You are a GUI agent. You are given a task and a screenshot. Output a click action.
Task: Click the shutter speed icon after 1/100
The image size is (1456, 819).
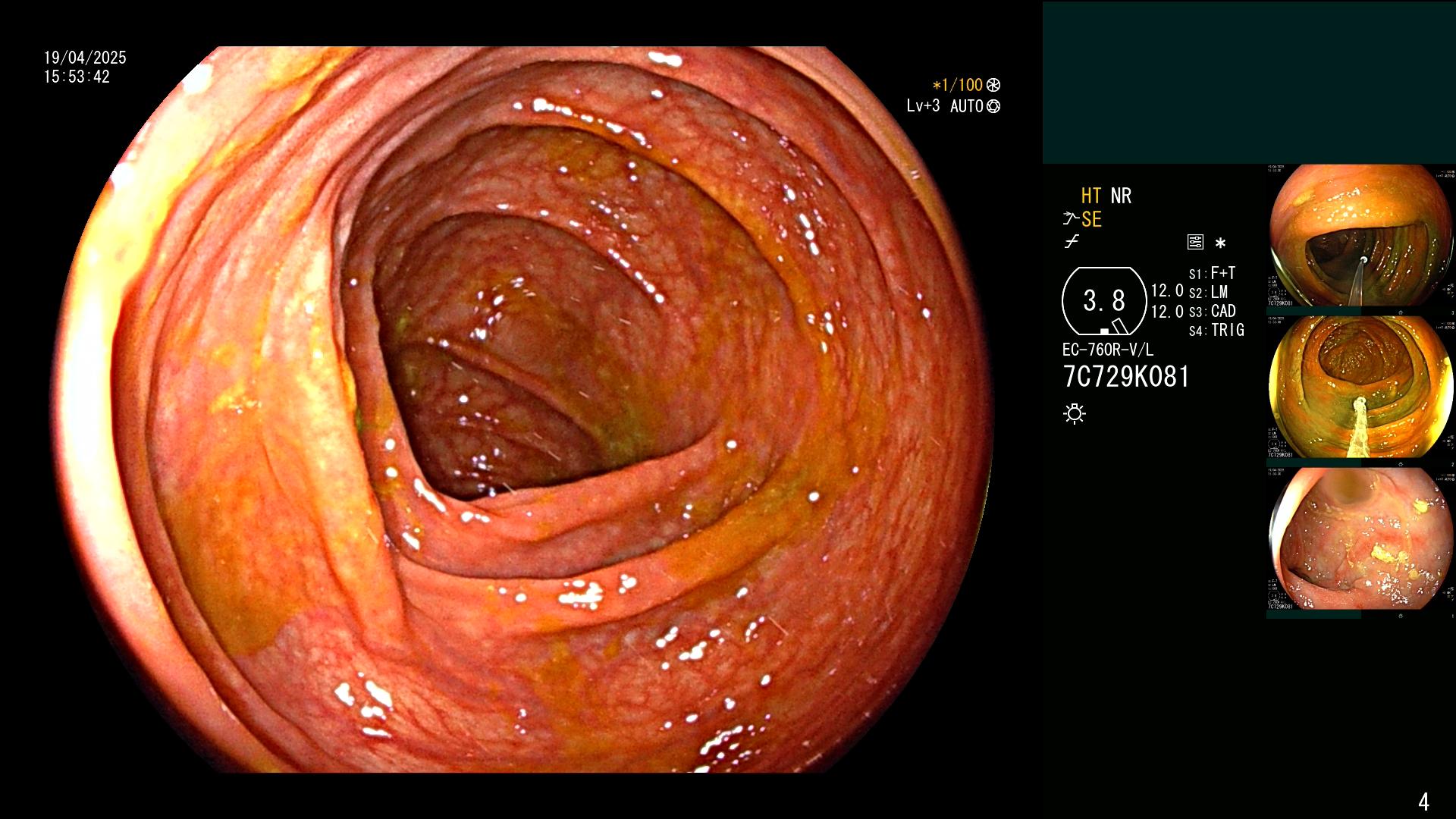pos(993,85)
